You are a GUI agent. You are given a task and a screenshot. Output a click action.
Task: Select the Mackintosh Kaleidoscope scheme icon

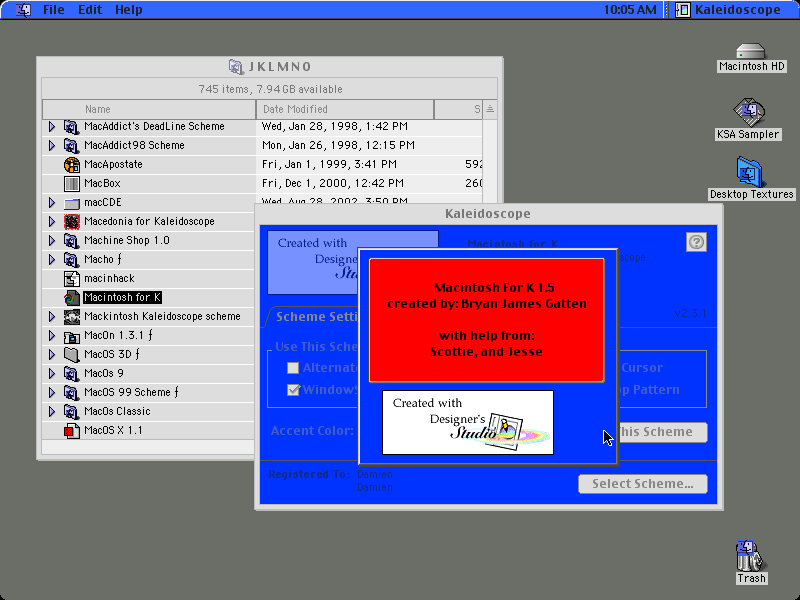(71, 316)
